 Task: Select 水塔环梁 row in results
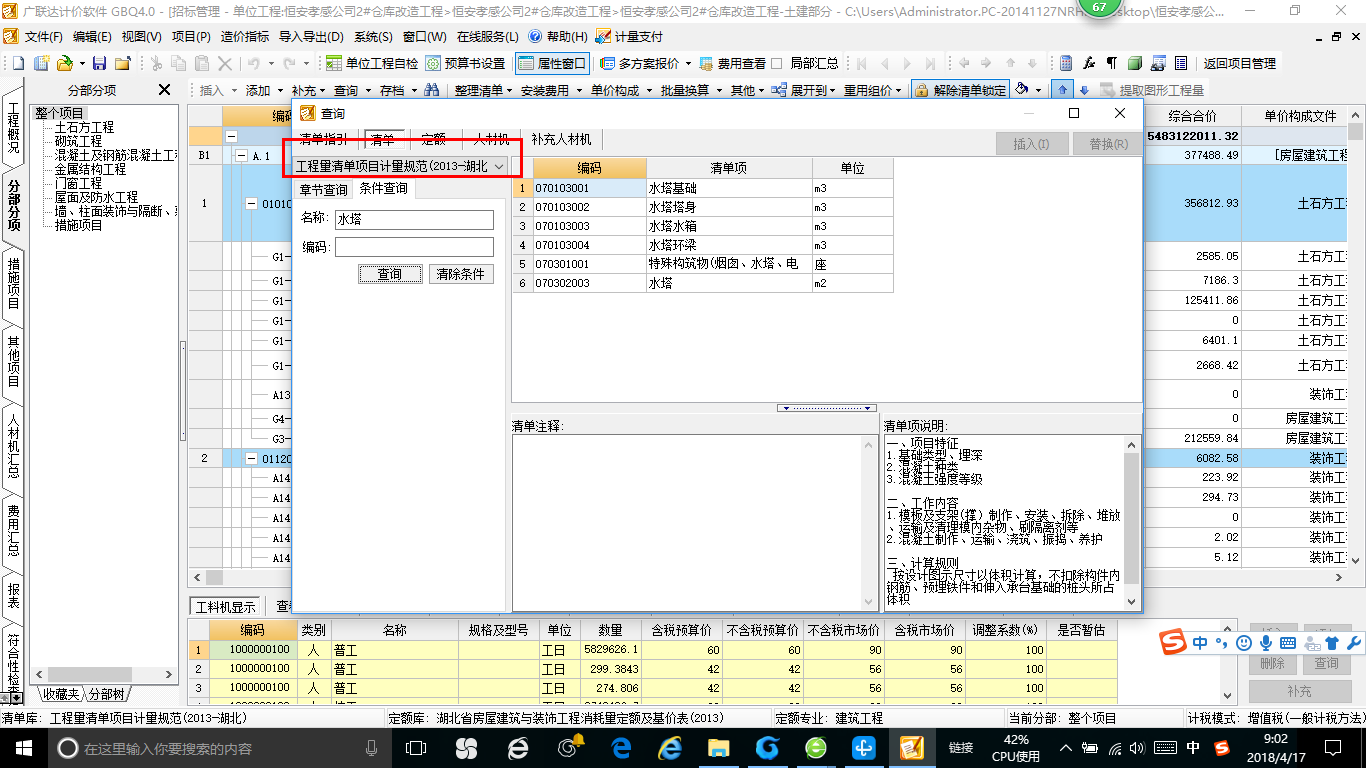coord(702,245)
